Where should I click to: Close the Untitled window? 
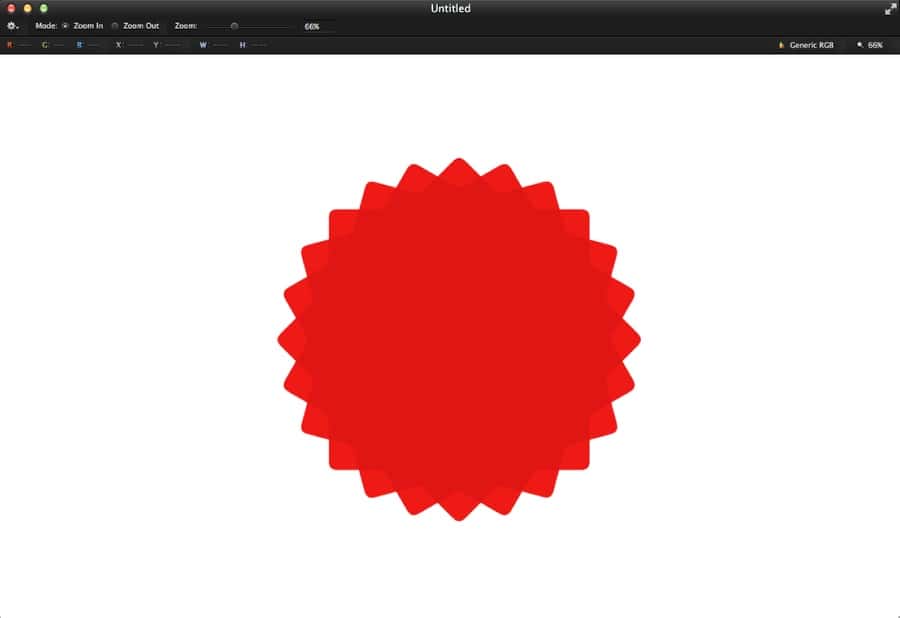[x=11, y=8]
